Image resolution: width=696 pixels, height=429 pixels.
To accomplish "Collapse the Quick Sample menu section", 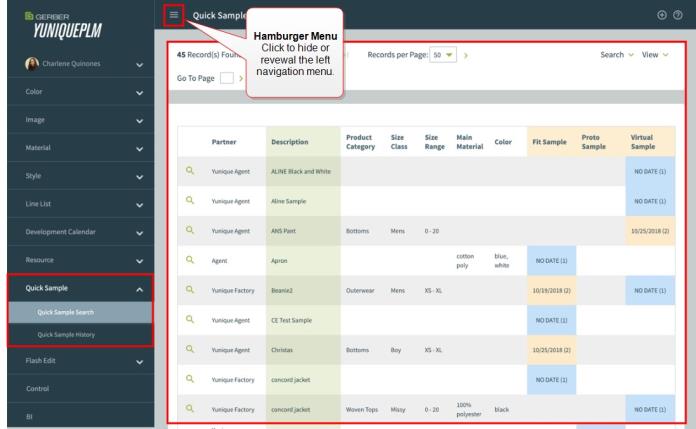I will [138, 288].
